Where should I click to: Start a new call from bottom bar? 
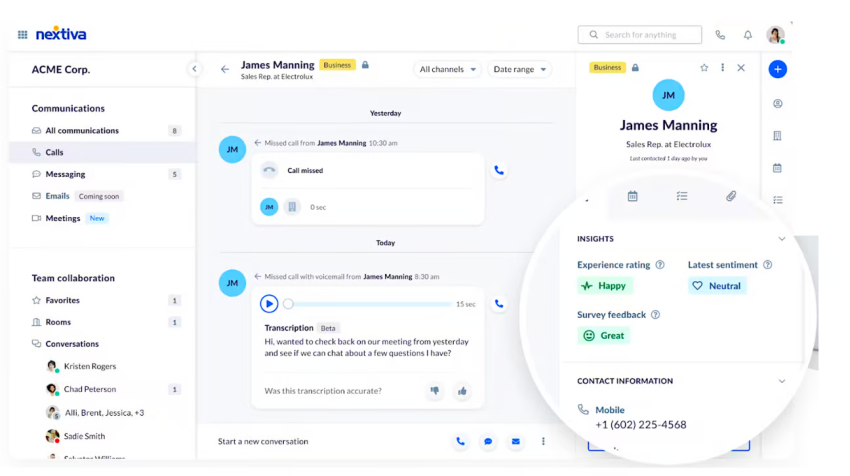click(460, 441)
